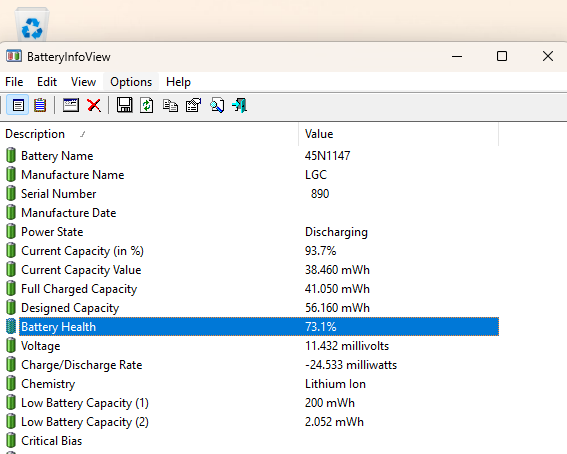Open the Edit menu
This screenshot has width=567, height=454.
[47, 82]
